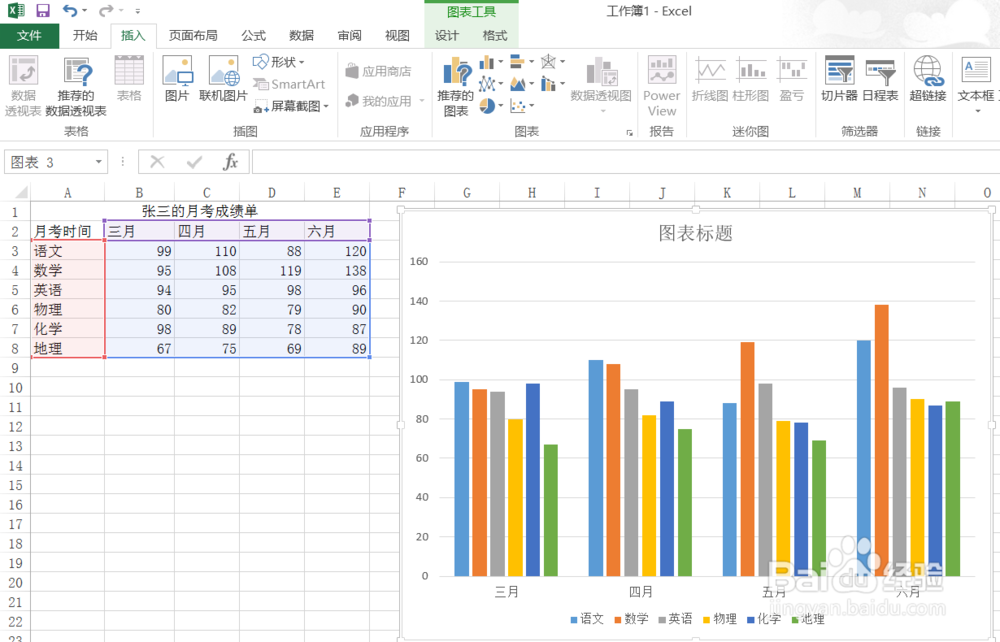The width and height of the screenshot is (1000, 642).
Task: Click the Column sparkline (柱形图) button
Action: click(751, 78)
